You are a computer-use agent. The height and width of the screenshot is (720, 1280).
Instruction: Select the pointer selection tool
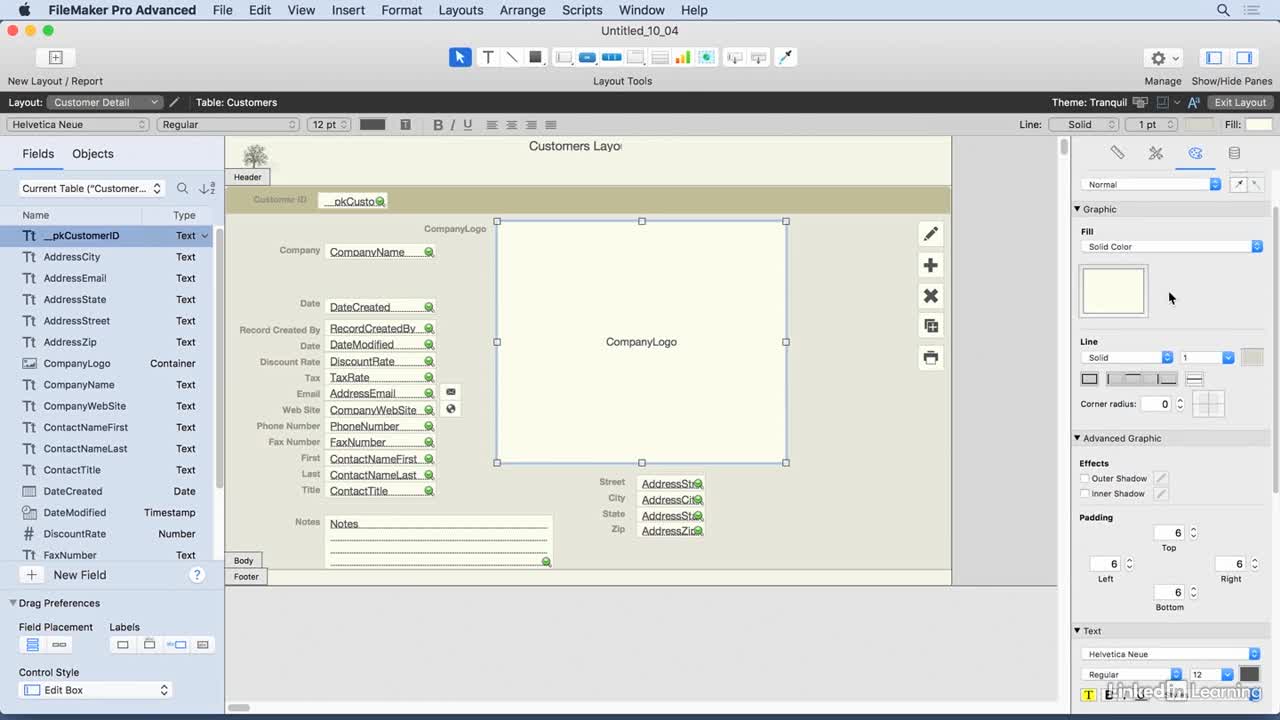click(460, 57)
